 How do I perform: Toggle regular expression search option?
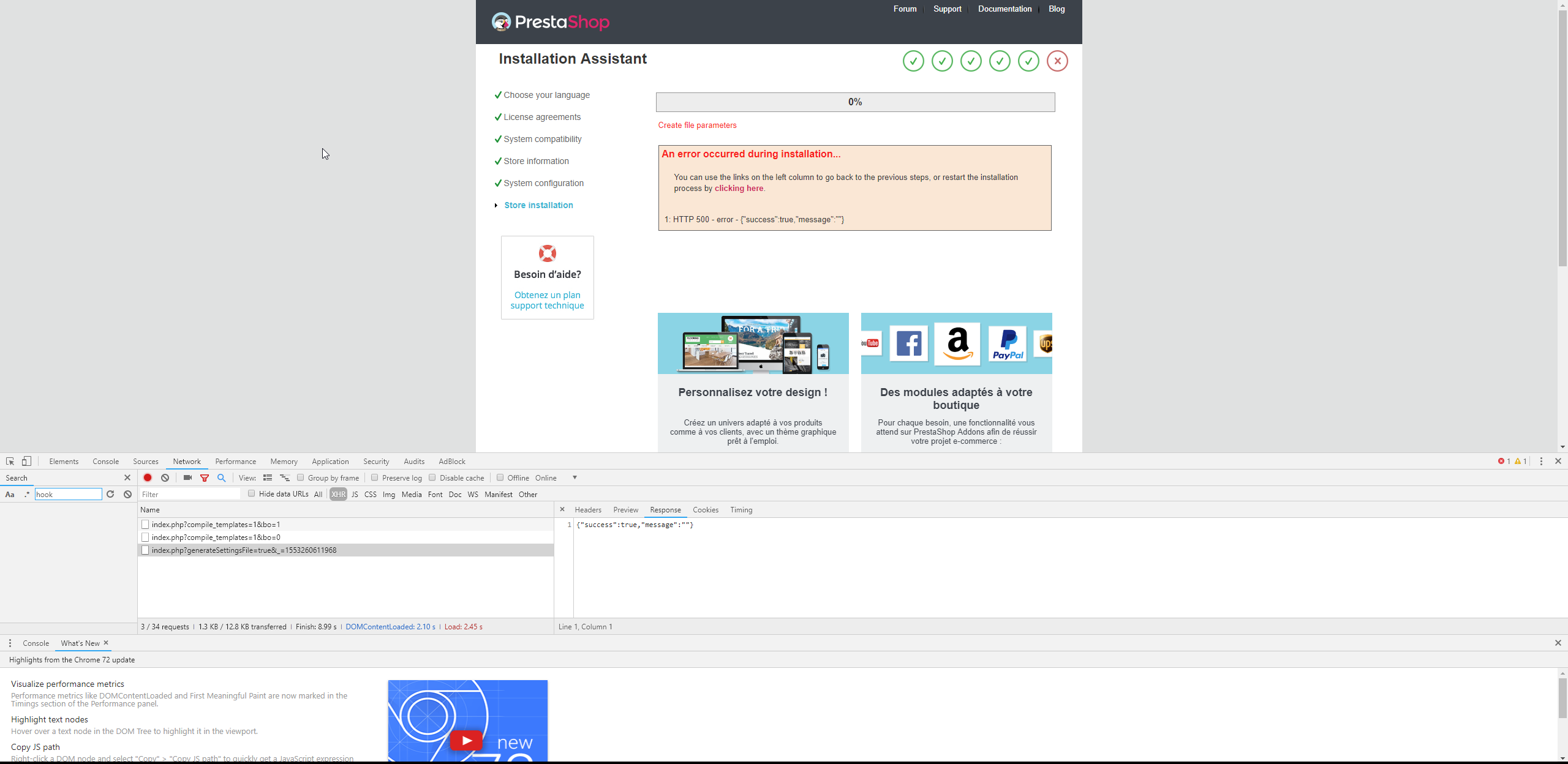[x=26, y=495]
